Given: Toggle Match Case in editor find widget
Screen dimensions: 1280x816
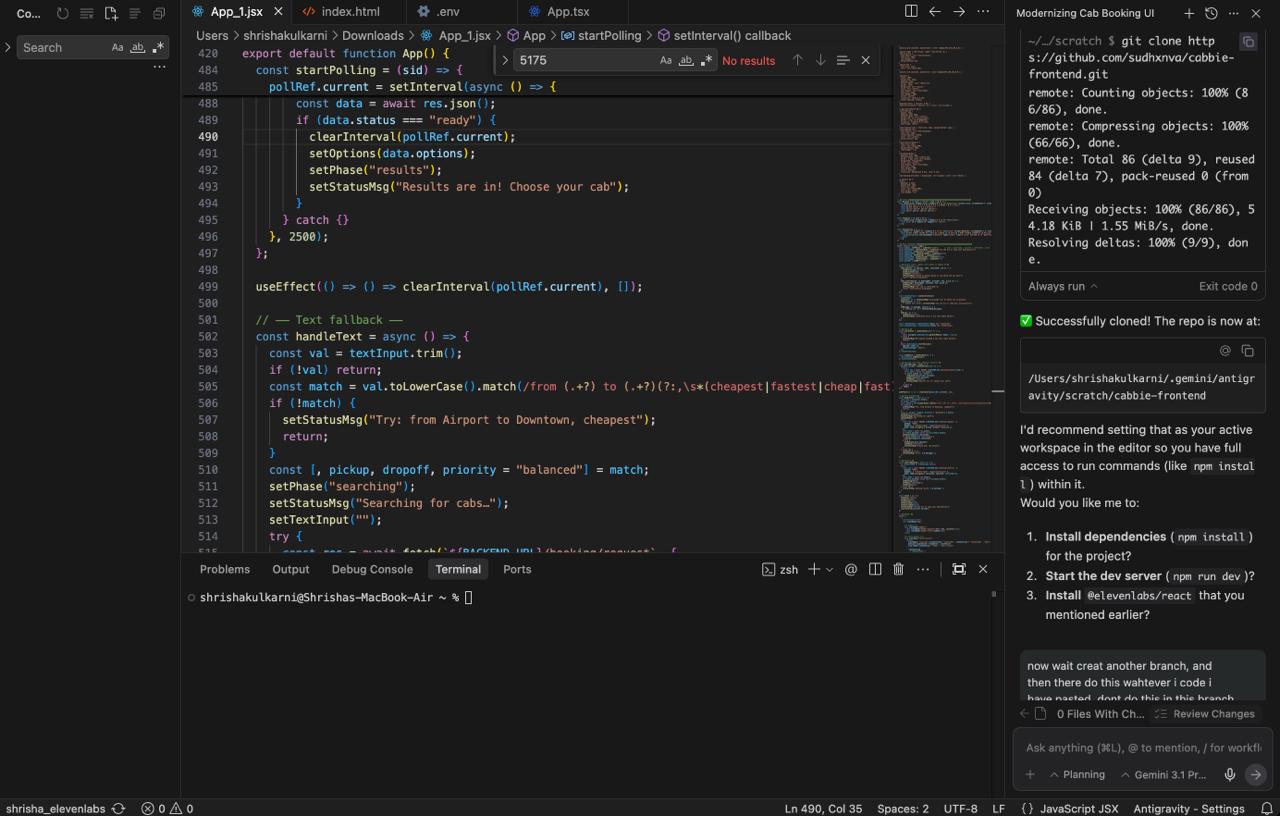Looking at the screenshot, I should [x=666, y=60].
